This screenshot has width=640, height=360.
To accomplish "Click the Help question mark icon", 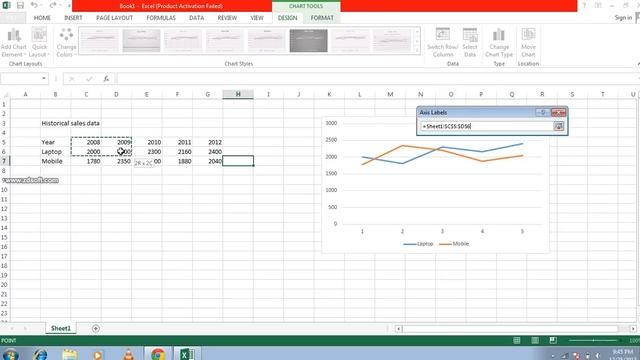I will 584,5.
